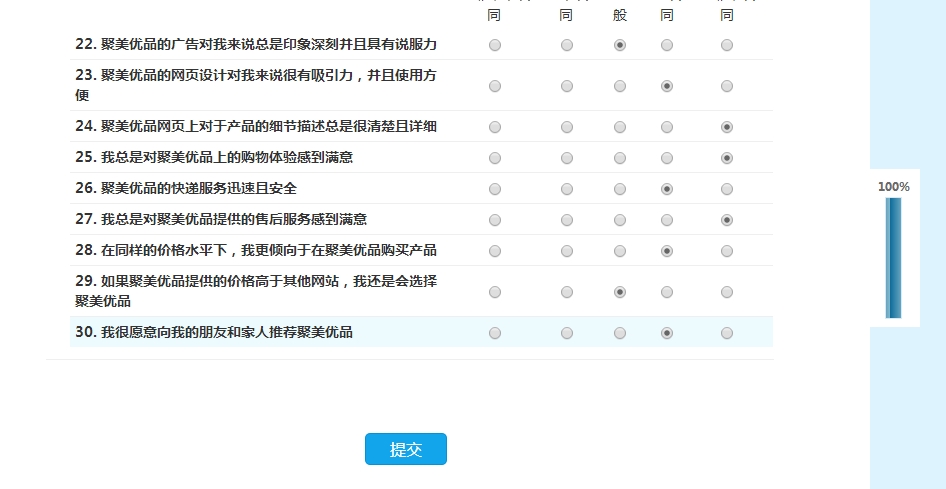Click the selected fourth radio on question 28
Viewport: 946px width, 489px height.
tap(667, 251)
